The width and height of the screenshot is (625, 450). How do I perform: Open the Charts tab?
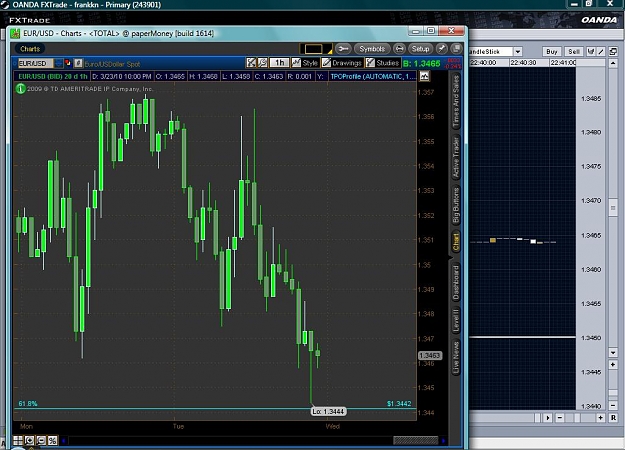click(x=30, y=49)
